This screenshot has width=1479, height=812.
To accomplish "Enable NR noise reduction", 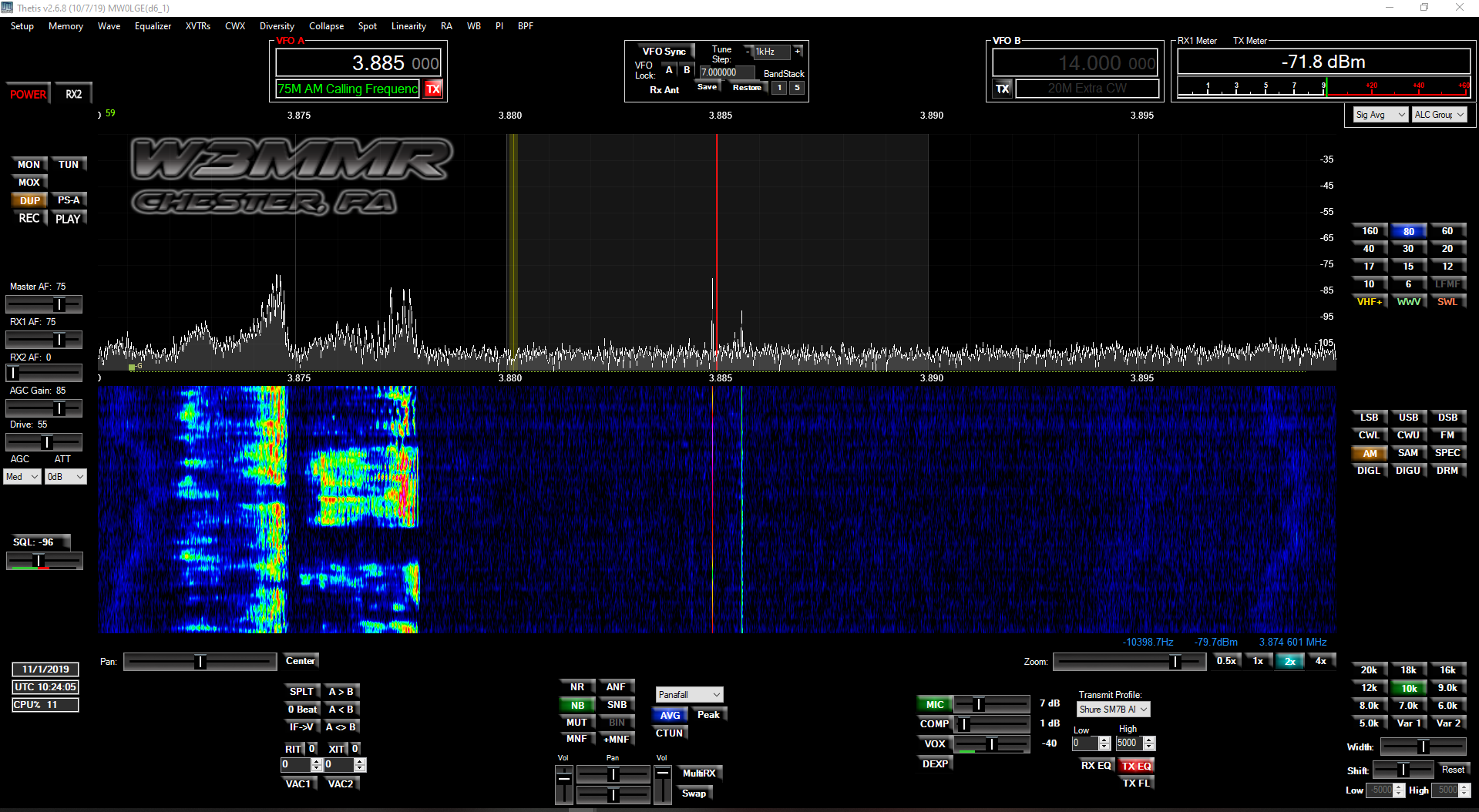I will coord(577,687).
